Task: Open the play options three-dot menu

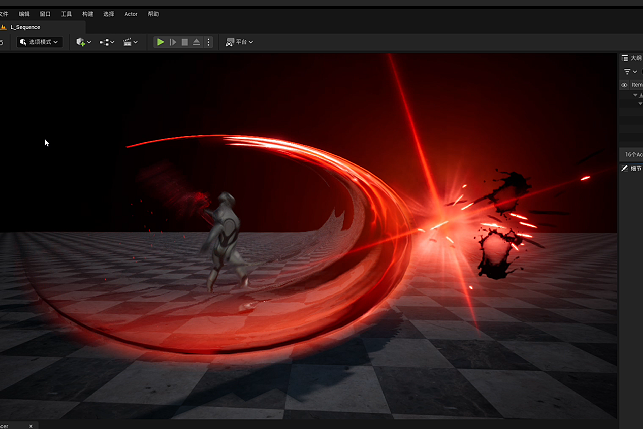Action: point(208,42)
